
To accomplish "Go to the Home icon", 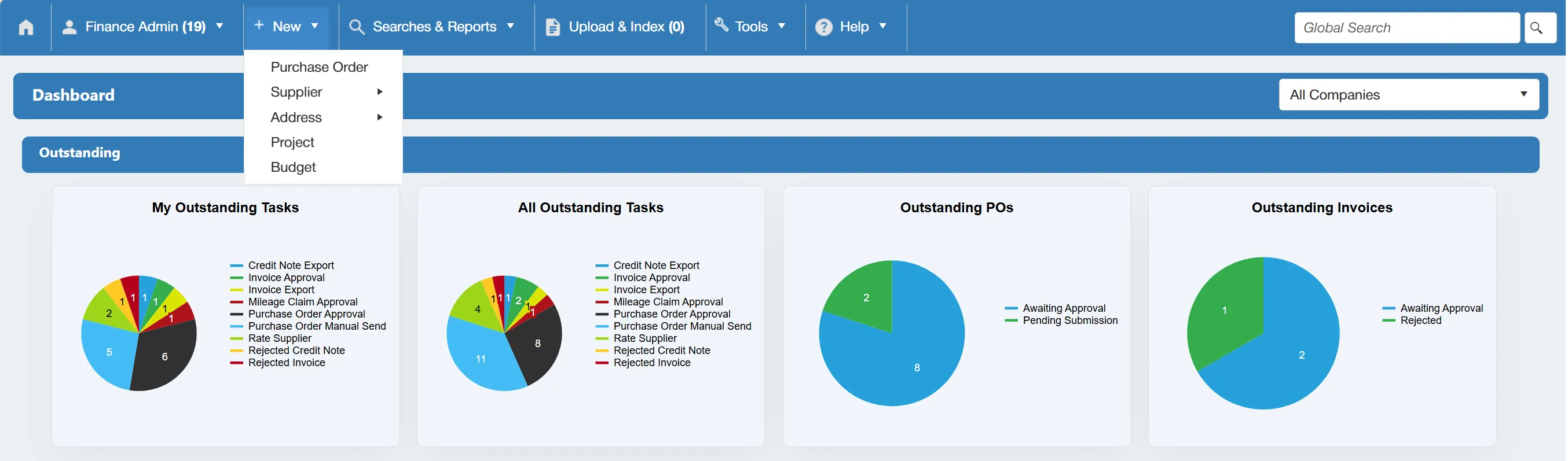I will [25, 27].
